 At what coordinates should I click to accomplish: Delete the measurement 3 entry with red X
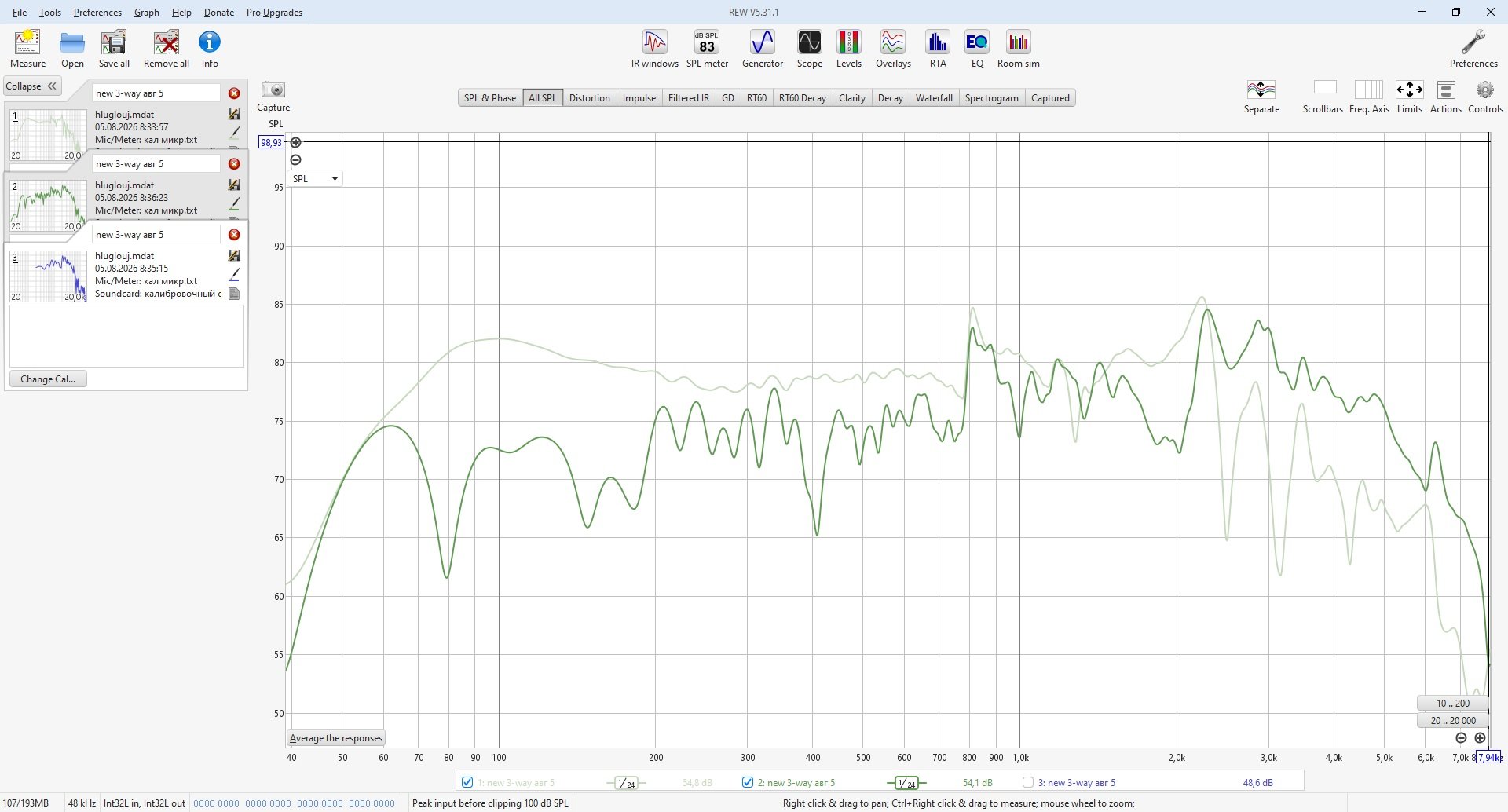click(234, 235)
